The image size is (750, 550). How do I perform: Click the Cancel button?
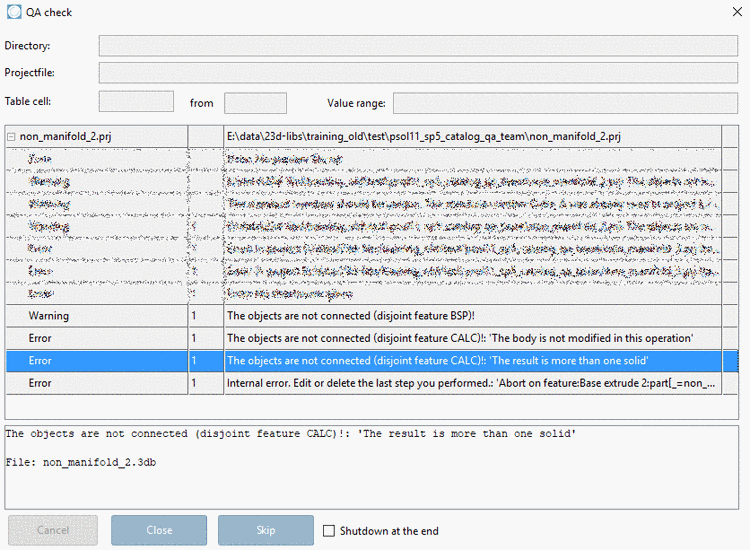[53, 530]
